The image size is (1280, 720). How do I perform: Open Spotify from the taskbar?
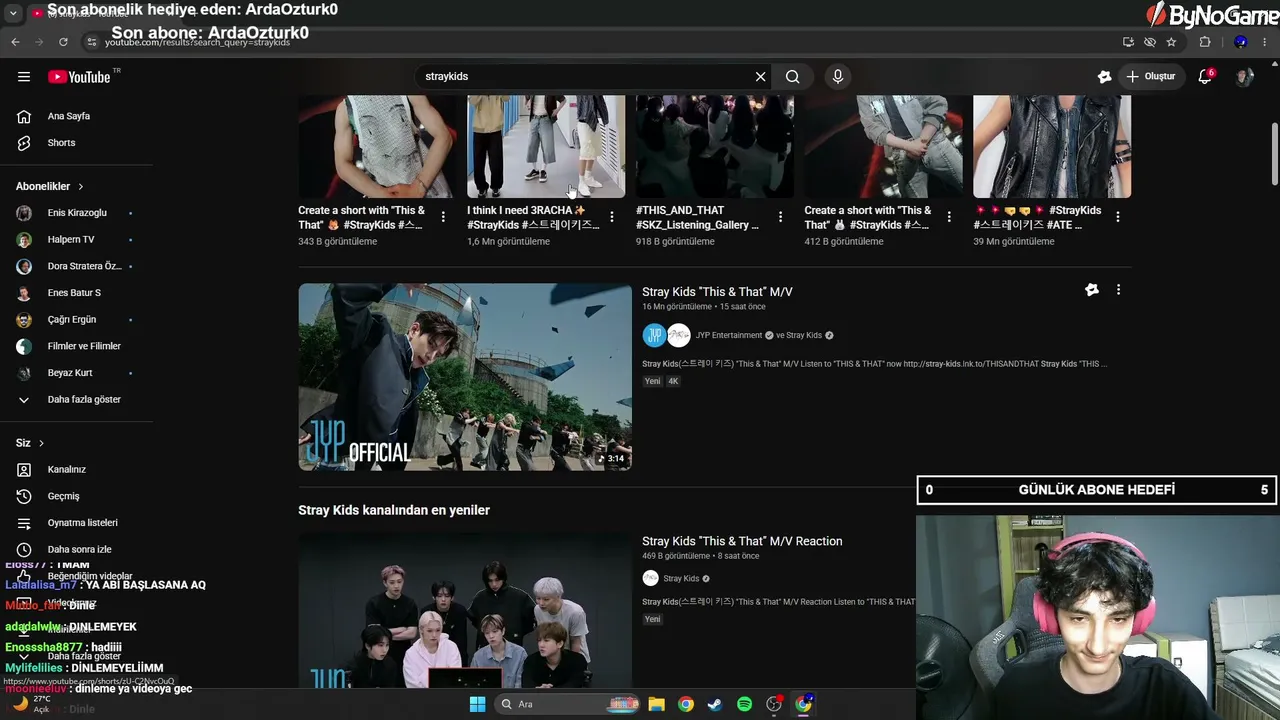click(x=744, y=704)
